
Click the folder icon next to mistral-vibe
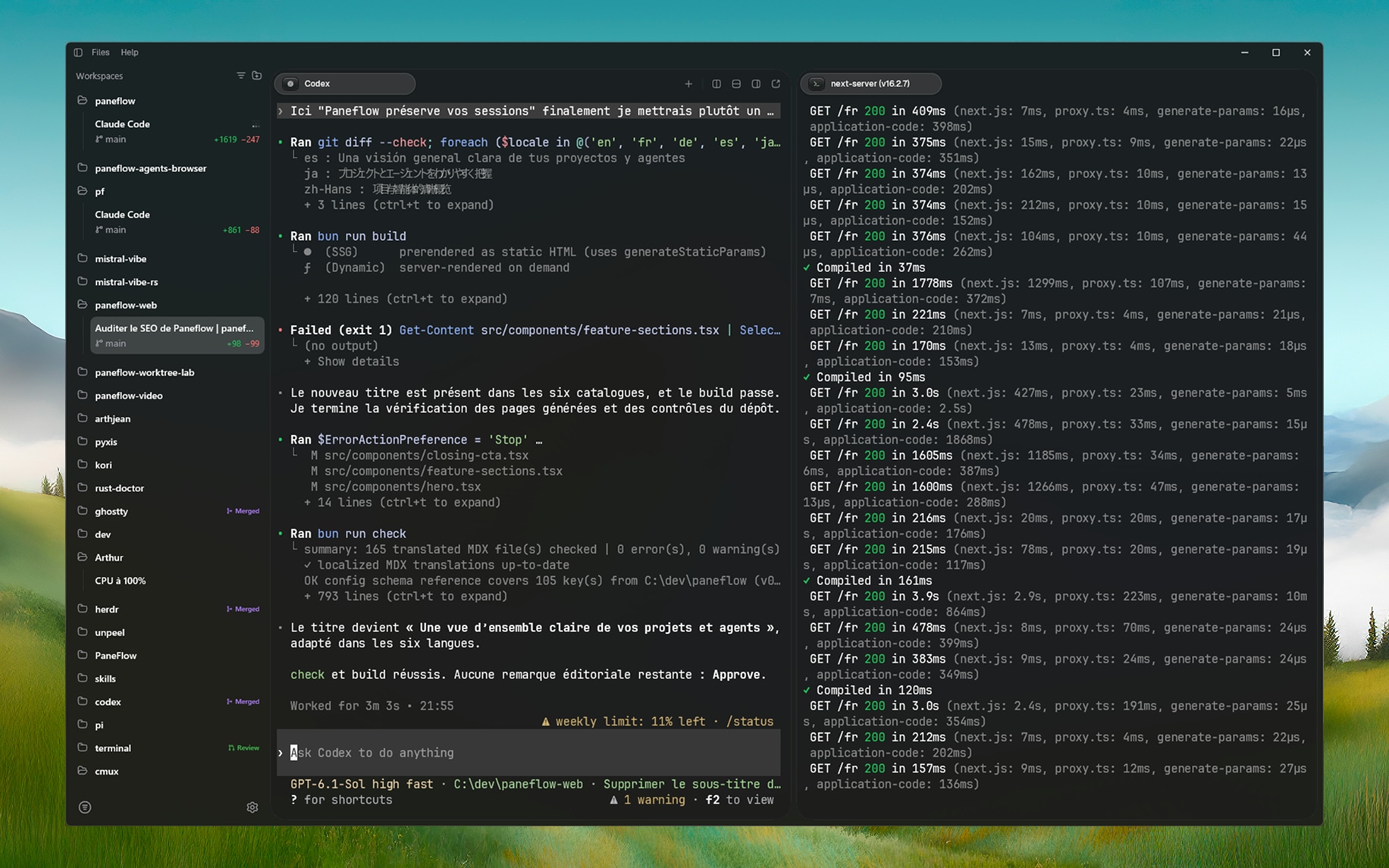point(82,259)
